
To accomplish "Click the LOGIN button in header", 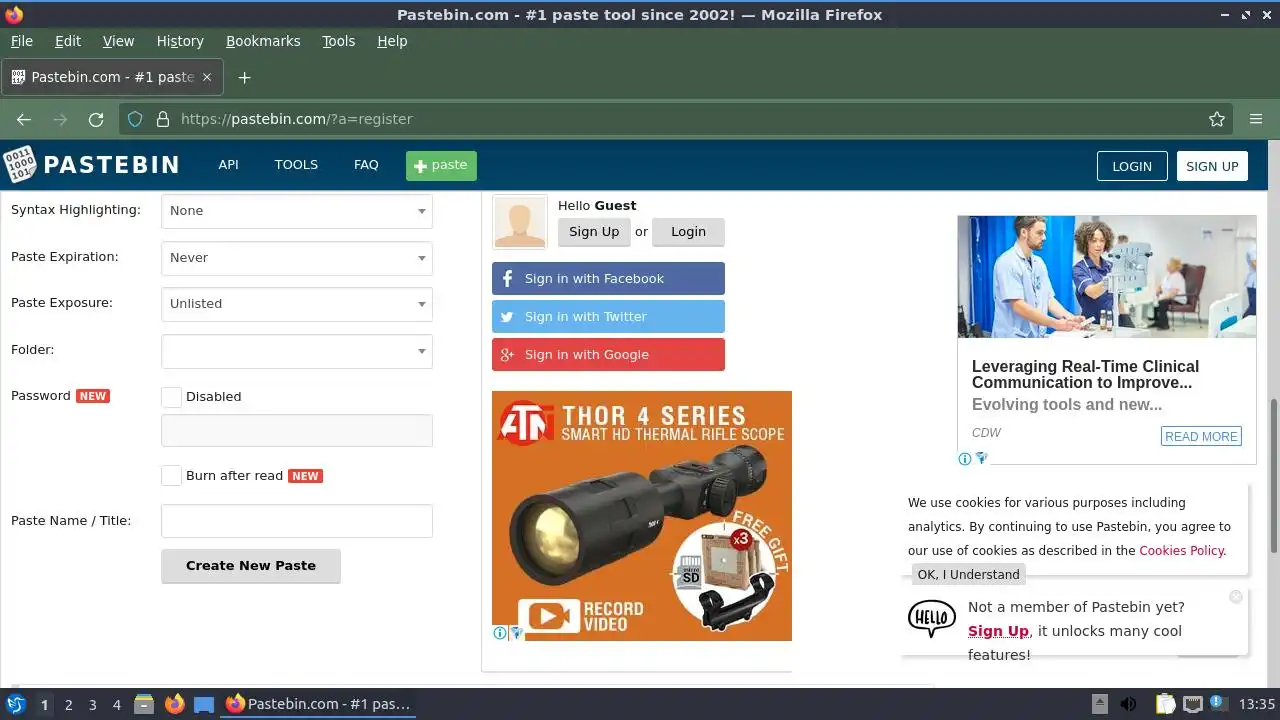I will point(1132,166).
